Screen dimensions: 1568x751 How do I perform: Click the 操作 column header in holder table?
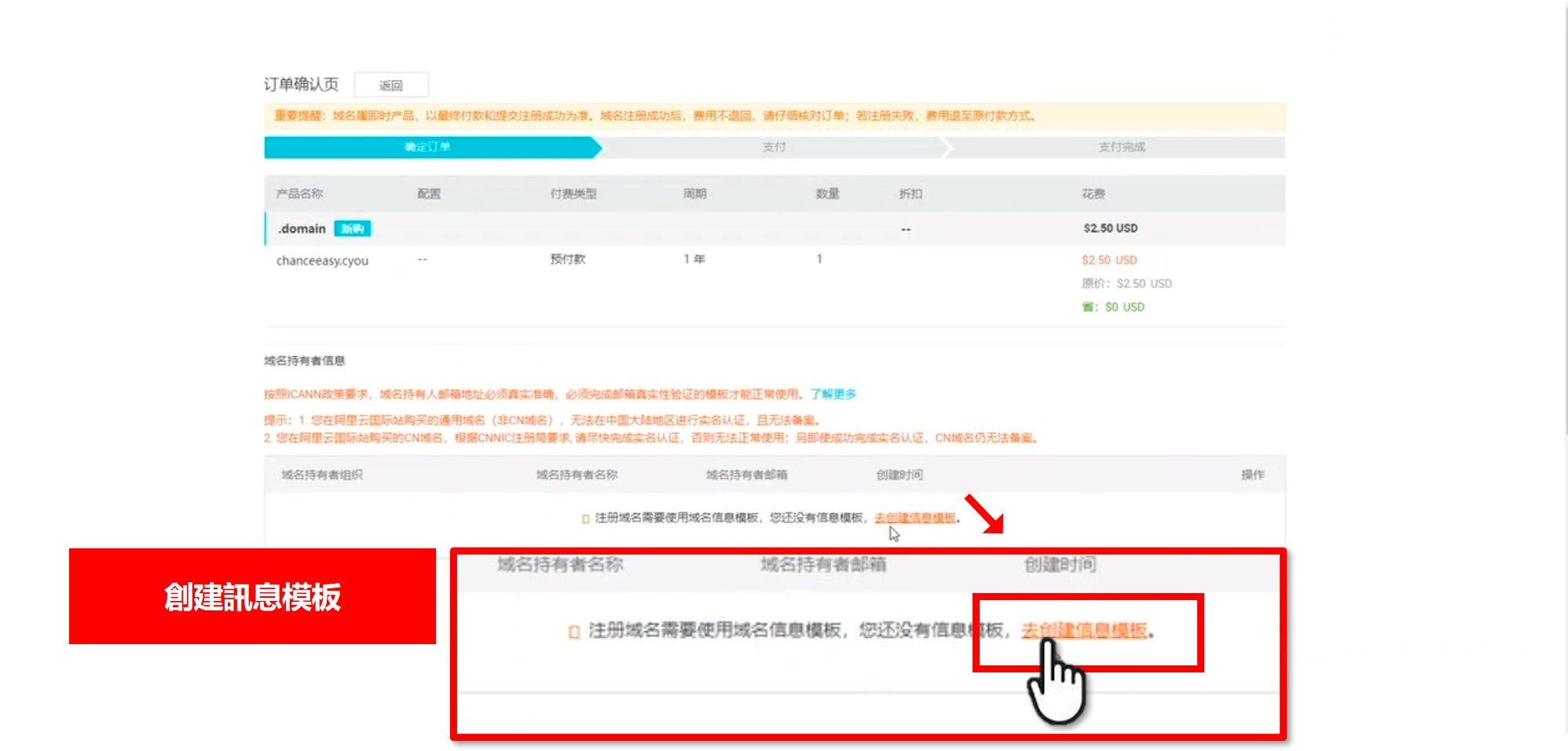pyautogui.click(x=1252, y=474)
